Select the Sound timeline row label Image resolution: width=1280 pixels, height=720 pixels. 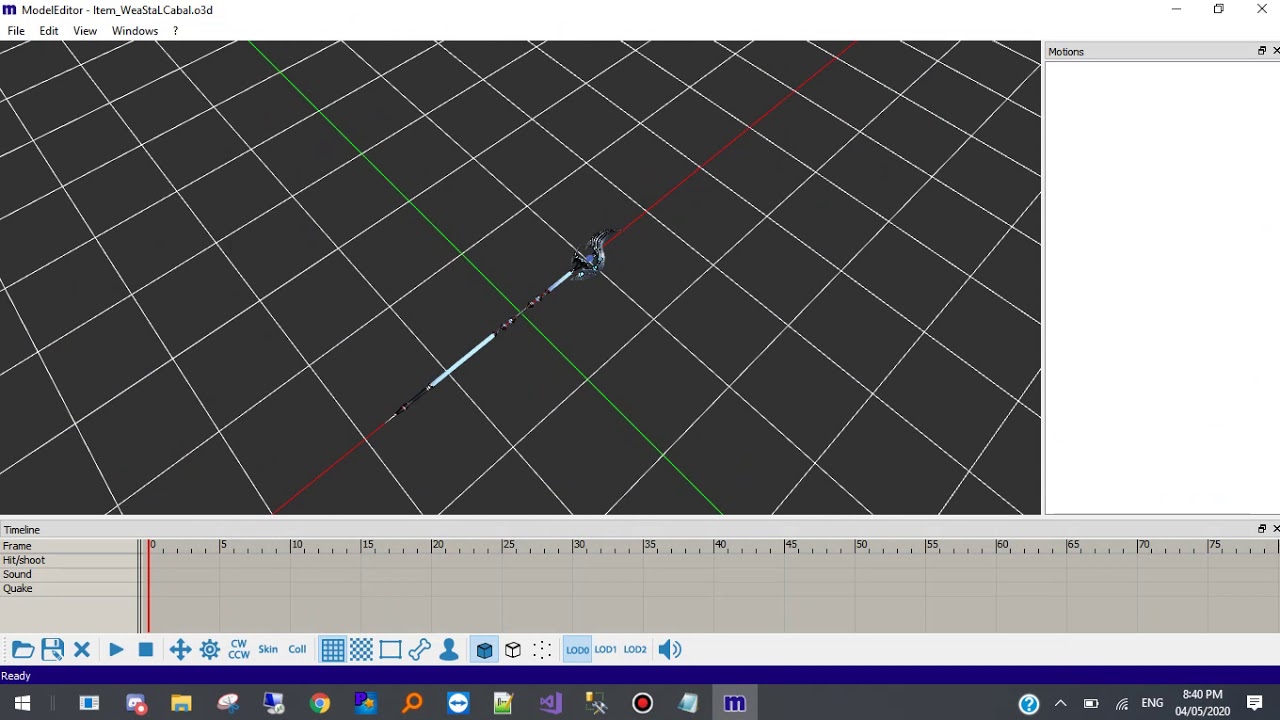coord(17,574)
